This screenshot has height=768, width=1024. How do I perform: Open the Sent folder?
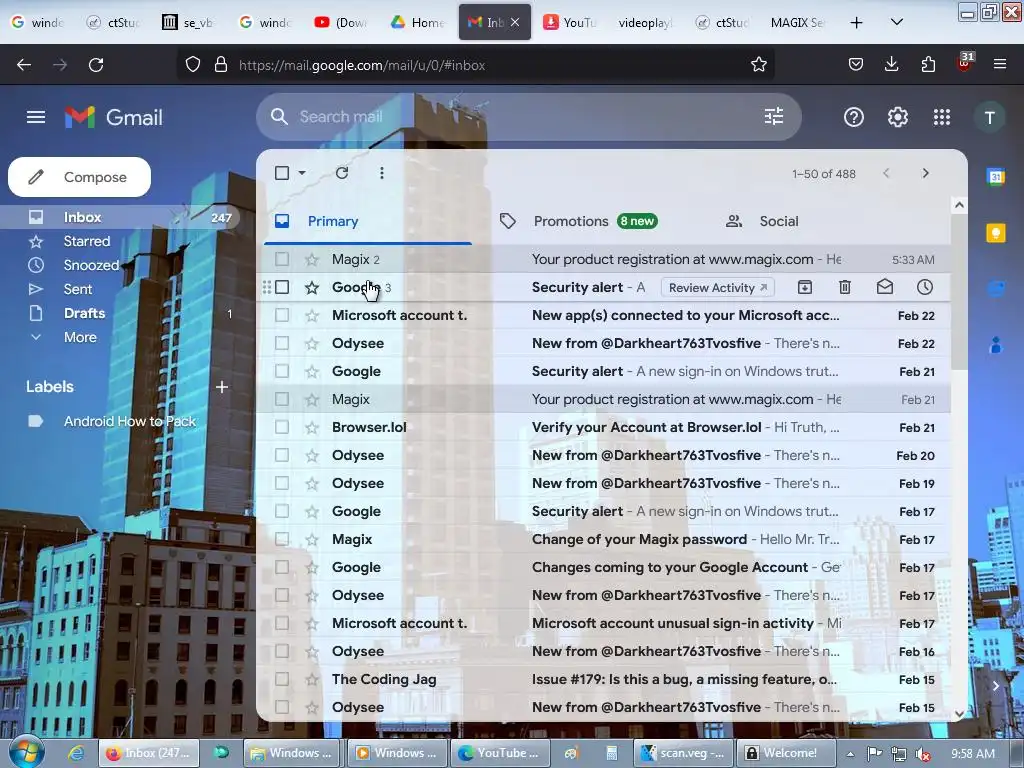(x=78, y=289)
